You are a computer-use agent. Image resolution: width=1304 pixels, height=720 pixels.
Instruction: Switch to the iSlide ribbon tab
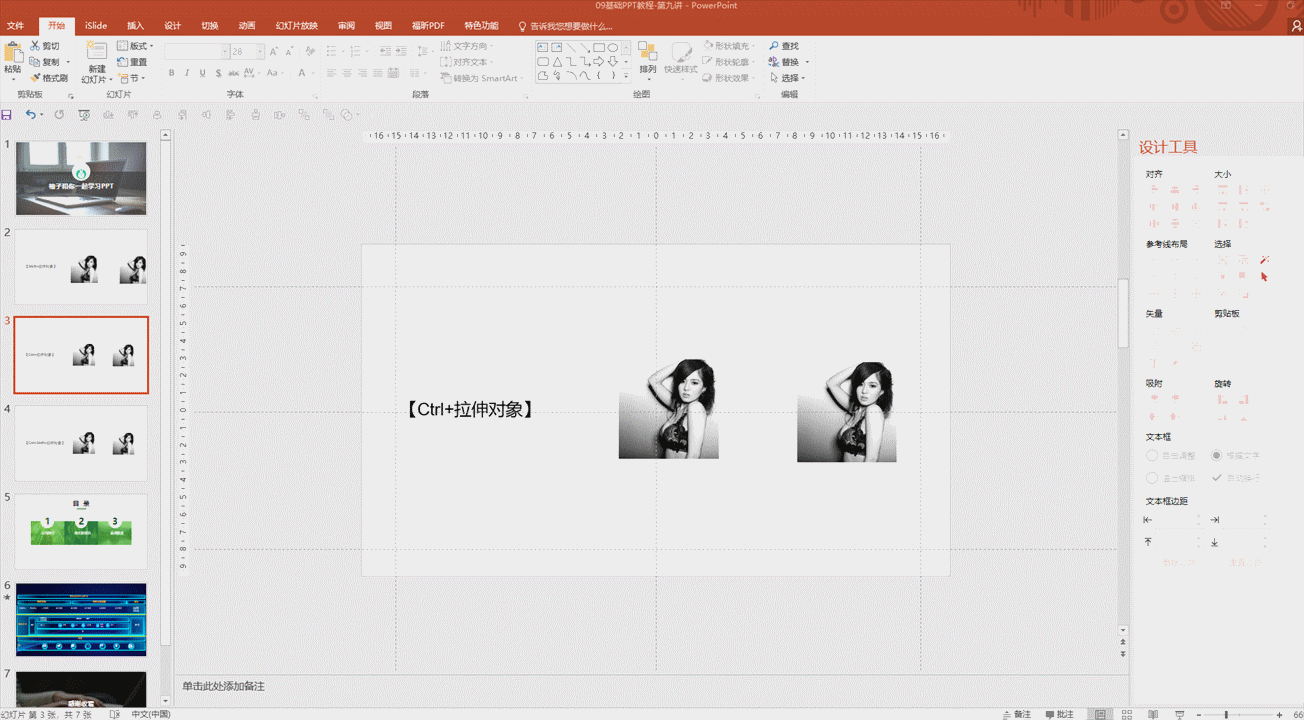pos(95,26)
